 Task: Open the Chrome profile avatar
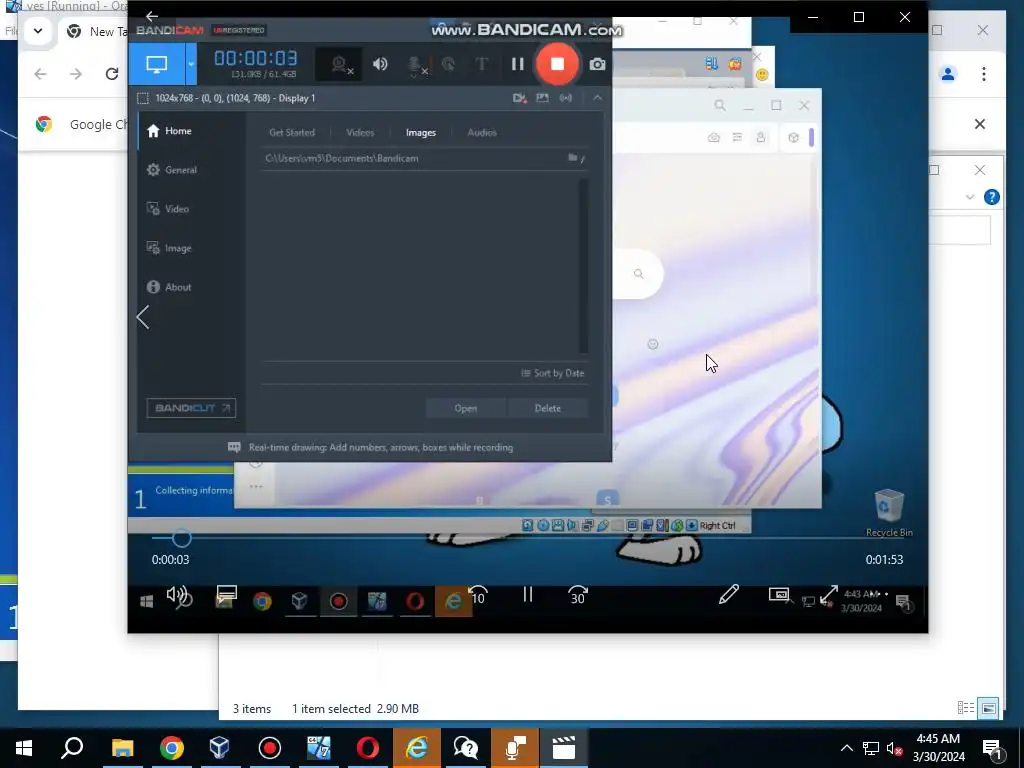(948, 74)
